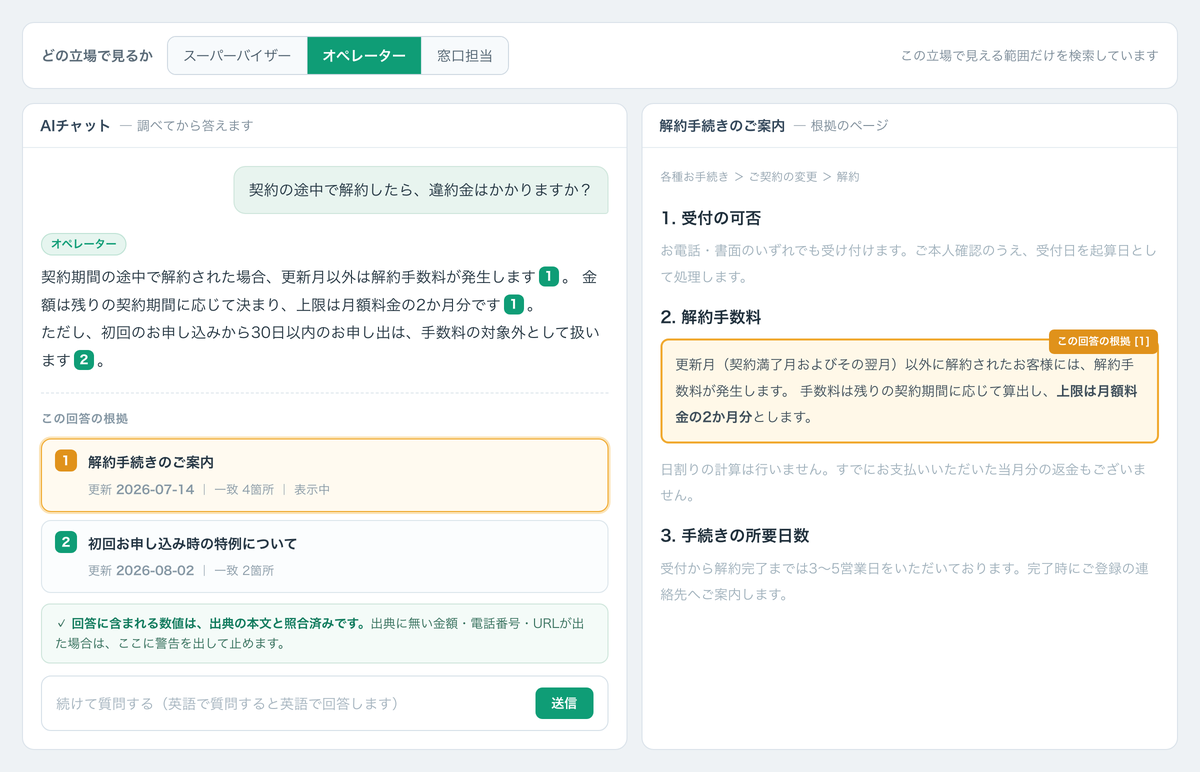Click paragraph 日割りの計算は行いません
This screenshot has width=1200, height=772.
[909, 481]
